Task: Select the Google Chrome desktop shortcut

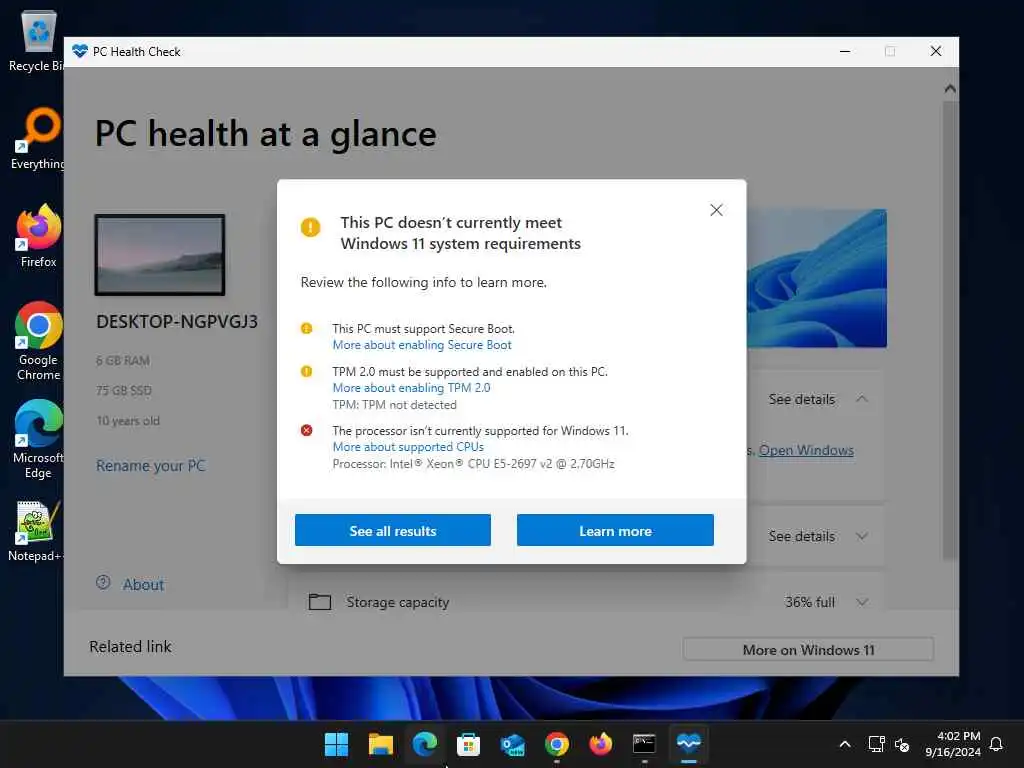Action: coord(39,341)
